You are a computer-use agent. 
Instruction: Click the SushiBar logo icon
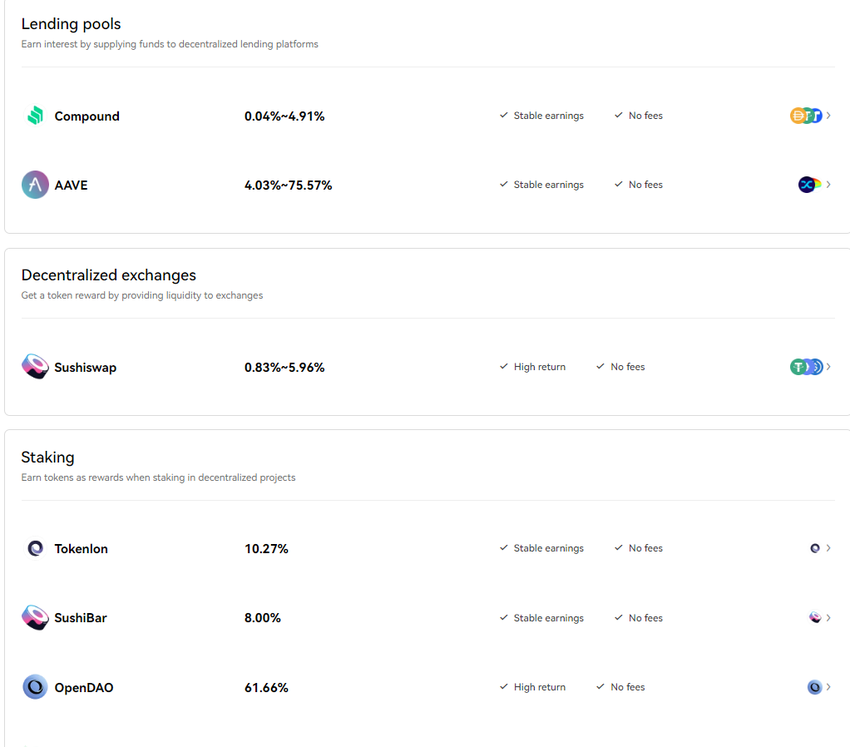[x=35, y=617]
